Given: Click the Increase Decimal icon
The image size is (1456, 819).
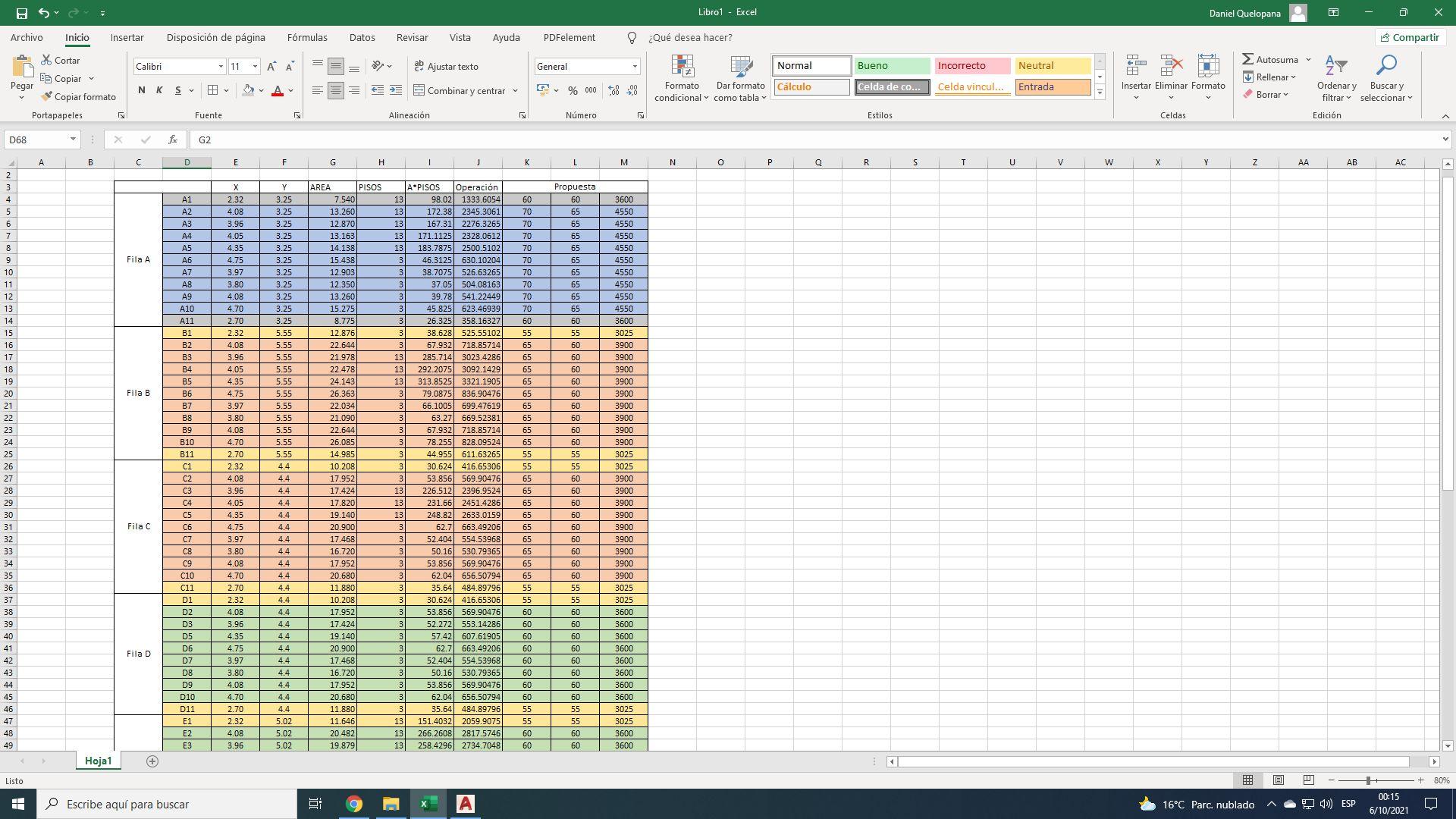Looking at the screenshot, I should pyautogui.click(x=613, y=90).
